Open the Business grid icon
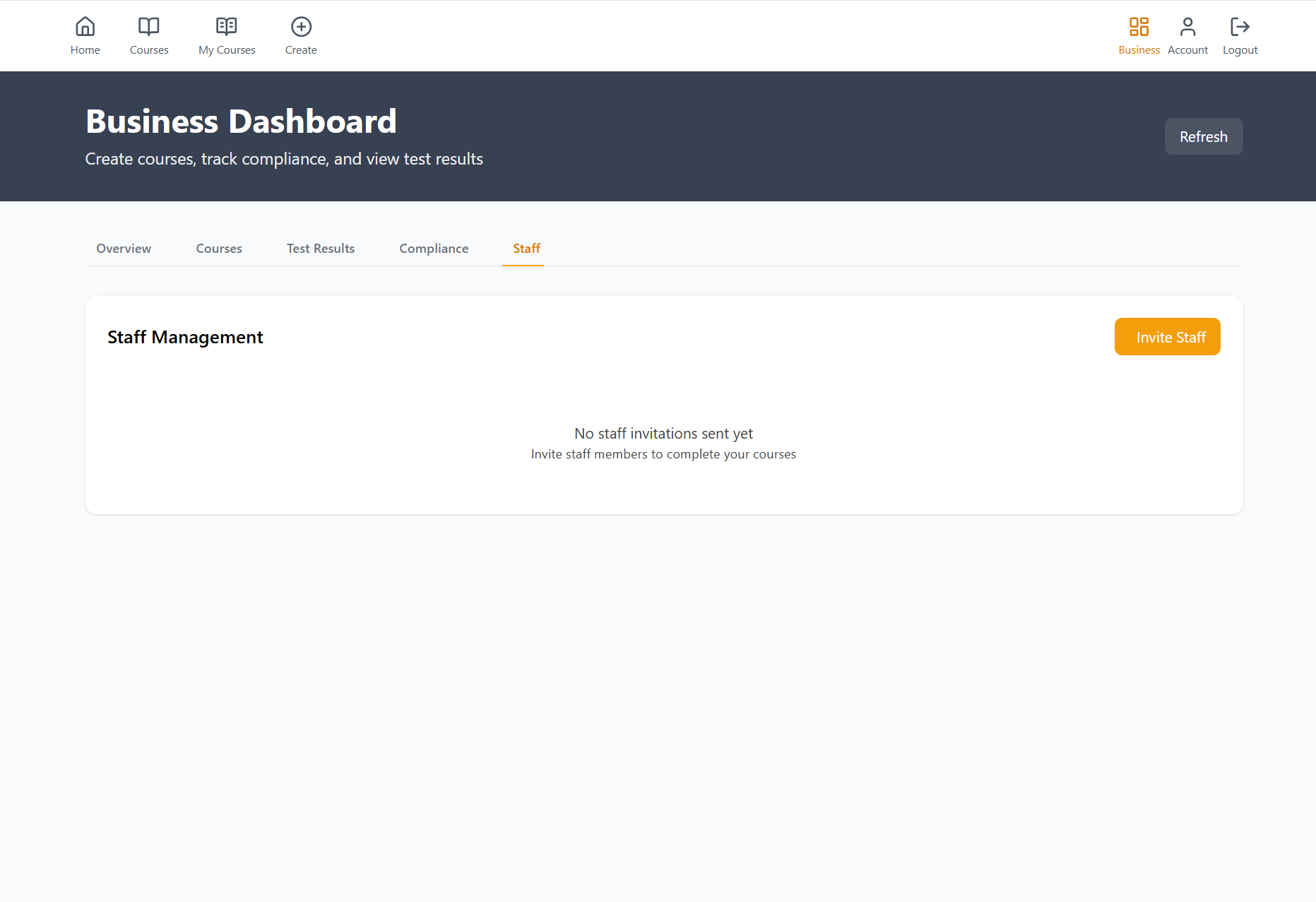The height and width of the screenshot is (902, 1316). tap(1139, 27)
